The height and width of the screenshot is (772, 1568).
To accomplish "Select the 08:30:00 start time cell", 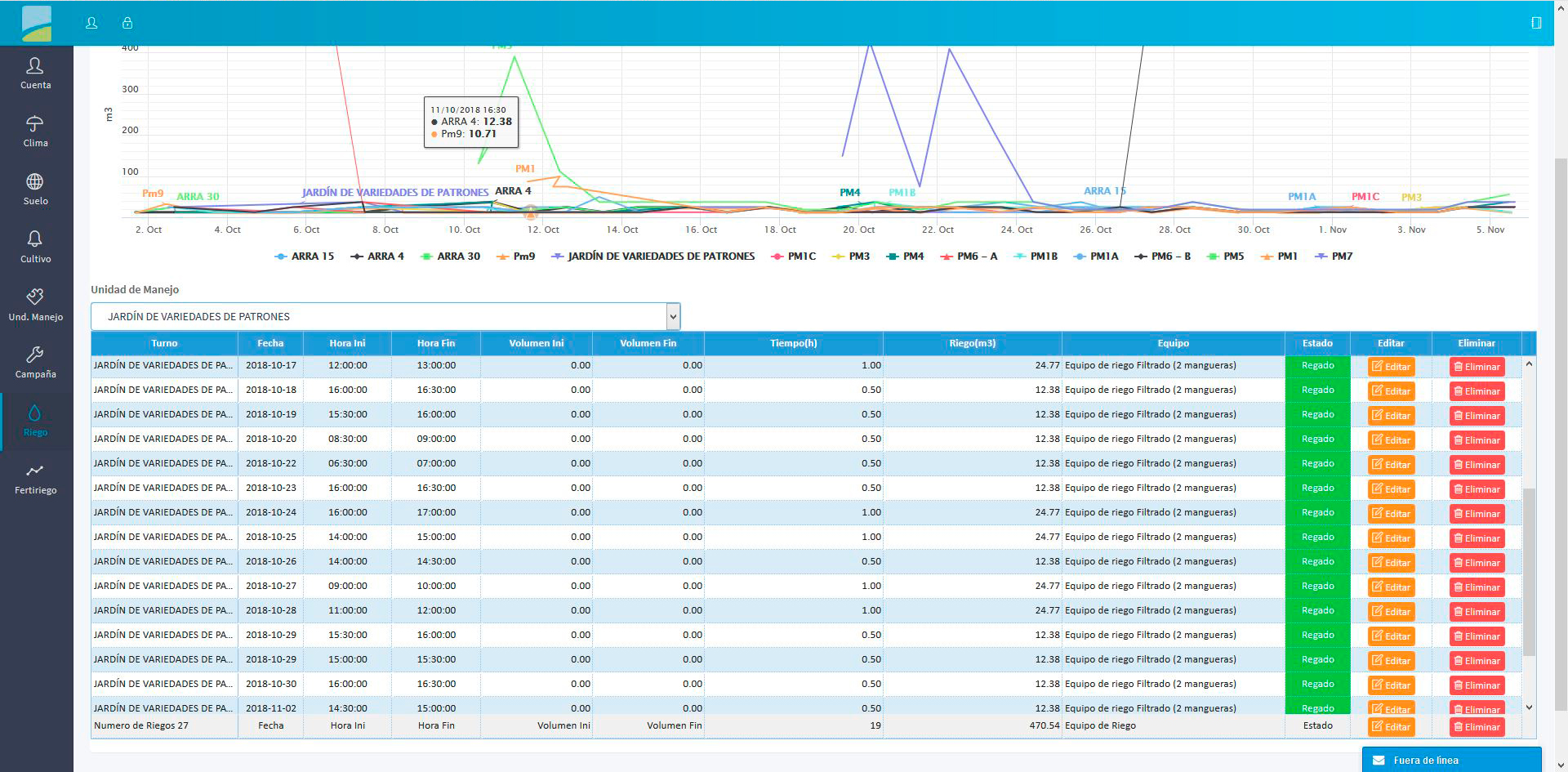I will (347, 439).
